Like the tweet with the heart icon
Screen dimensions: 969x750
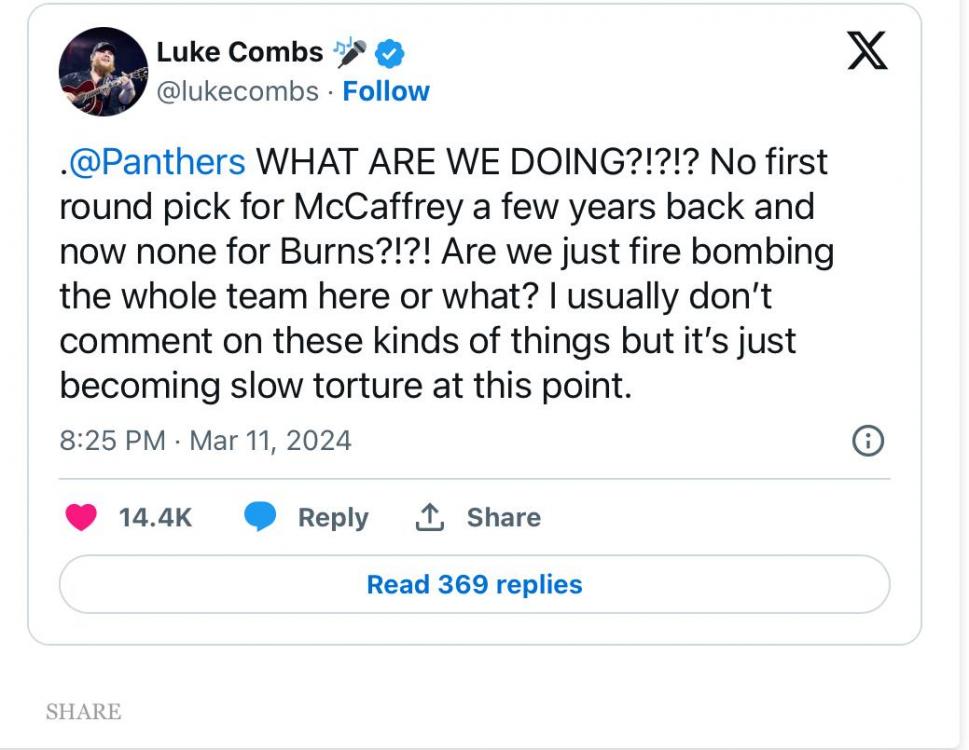81,517
